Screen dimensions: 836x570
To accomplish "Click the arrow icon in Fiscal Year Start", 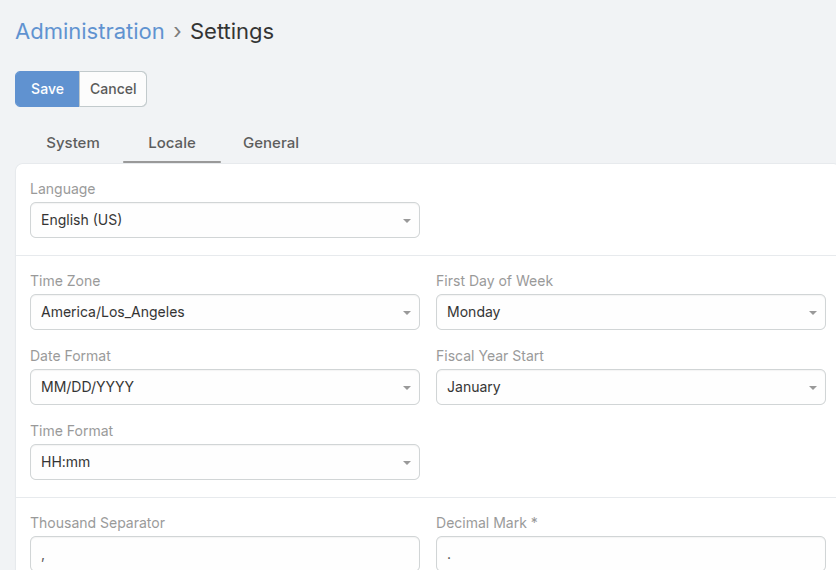I will pyautogui.click(x=813, y=388).
